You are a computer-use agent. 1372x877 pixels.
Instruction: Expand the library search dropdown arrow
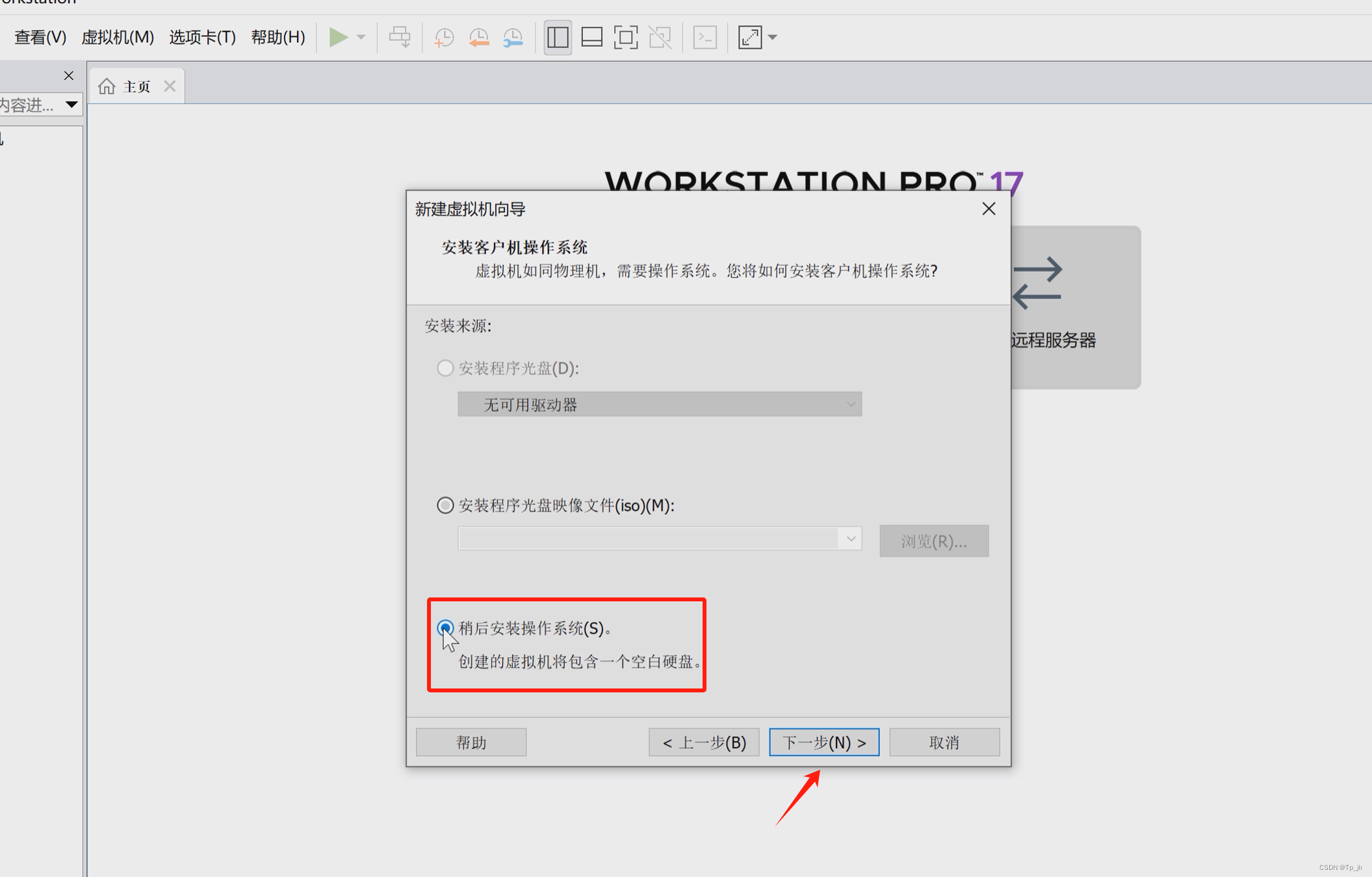point(71,104)
